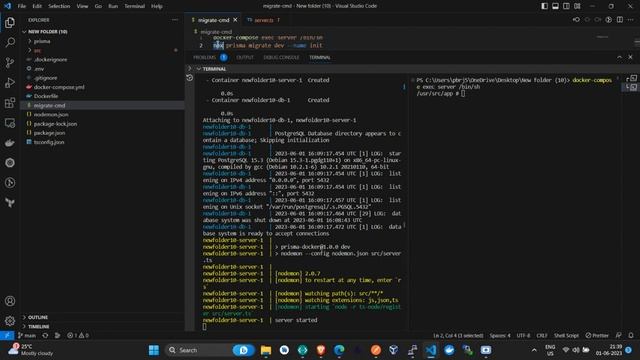Open Explorer More Actions ellipsis
640x360 pixels.
[x=175, y=20]
